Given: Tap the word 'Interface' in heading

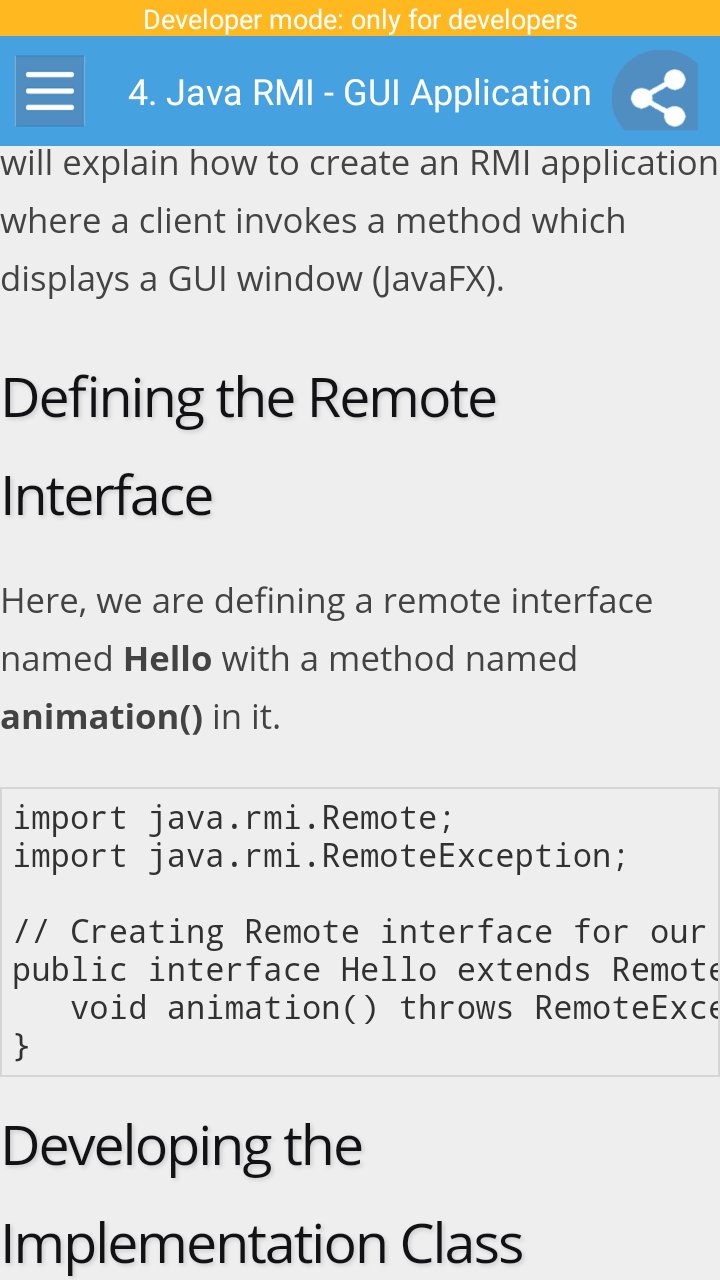Looking at the screenshot, I should point(107,496).
